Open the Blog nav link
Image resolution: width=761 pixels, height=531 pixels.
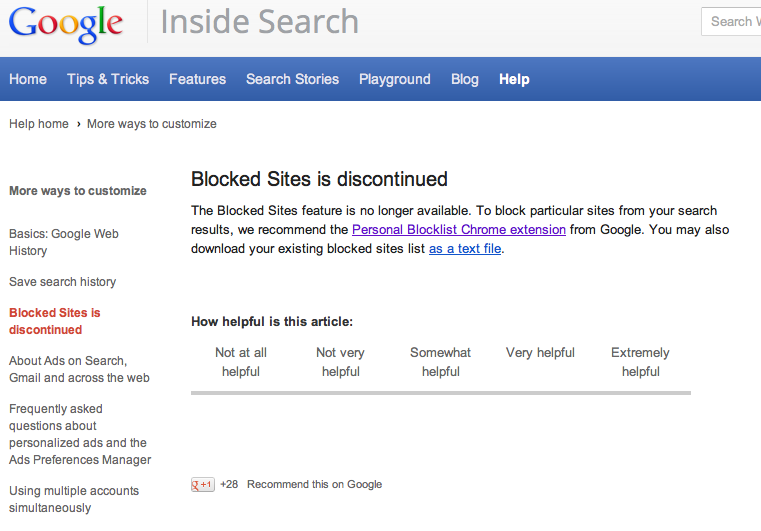coord(464,79)
